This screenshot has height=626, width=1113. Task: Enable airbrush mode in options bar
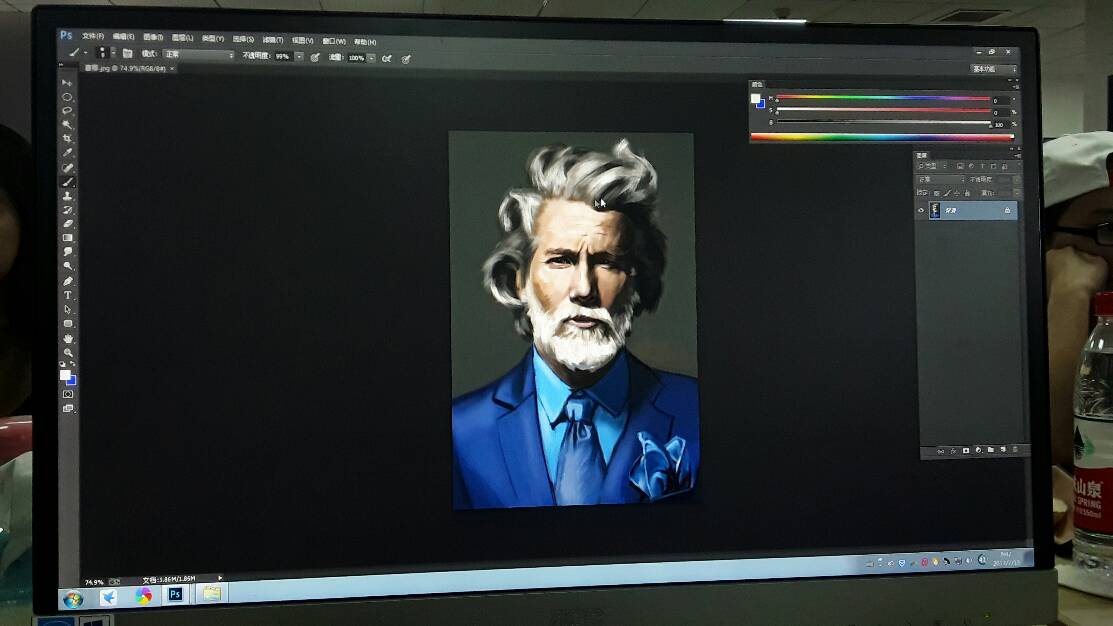387,58
